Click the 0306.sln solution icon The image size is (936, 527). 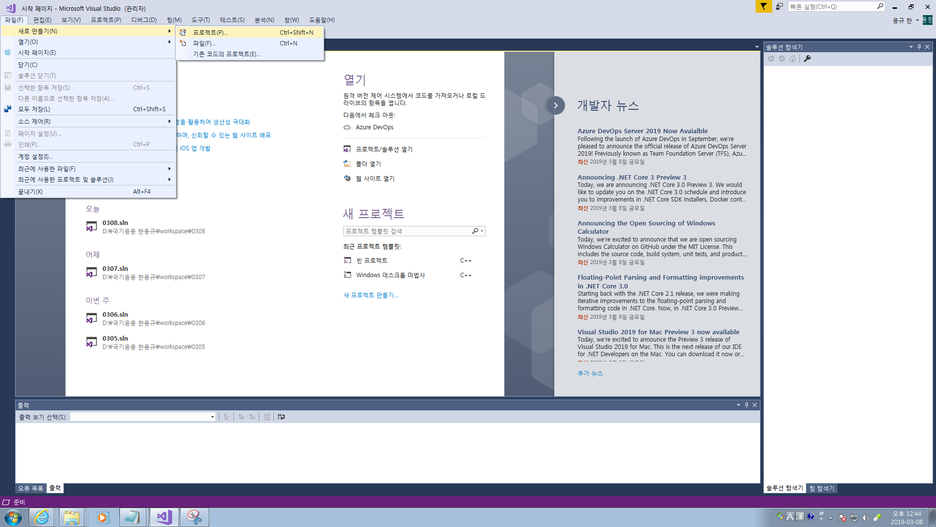[91, 319]
